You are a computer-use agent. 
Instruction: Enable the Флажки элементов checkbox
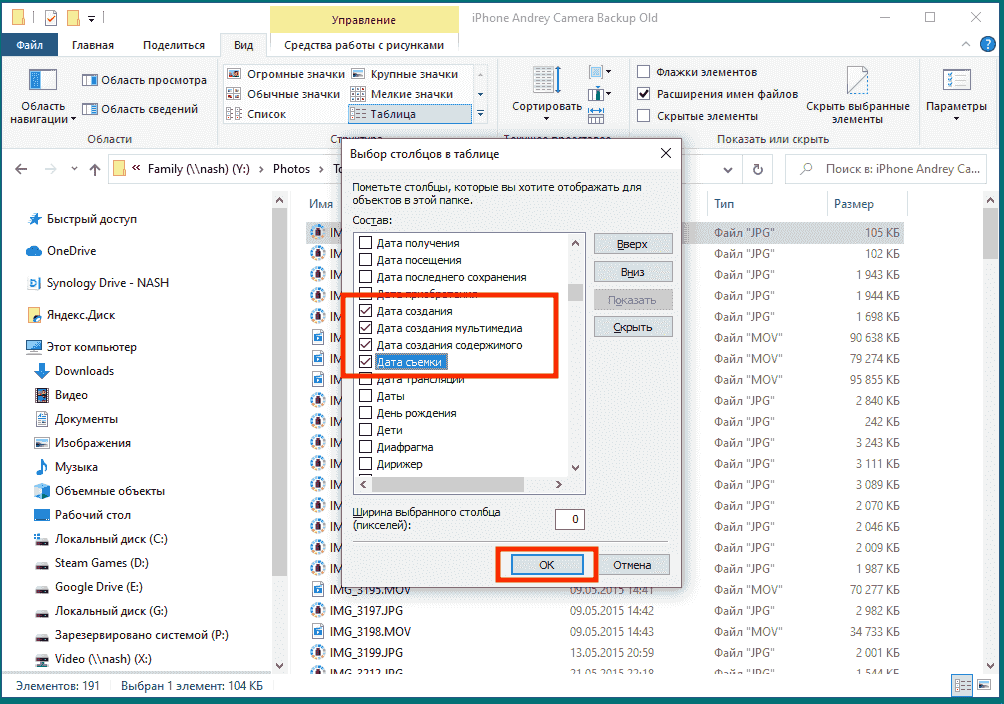tap(645, 72)
